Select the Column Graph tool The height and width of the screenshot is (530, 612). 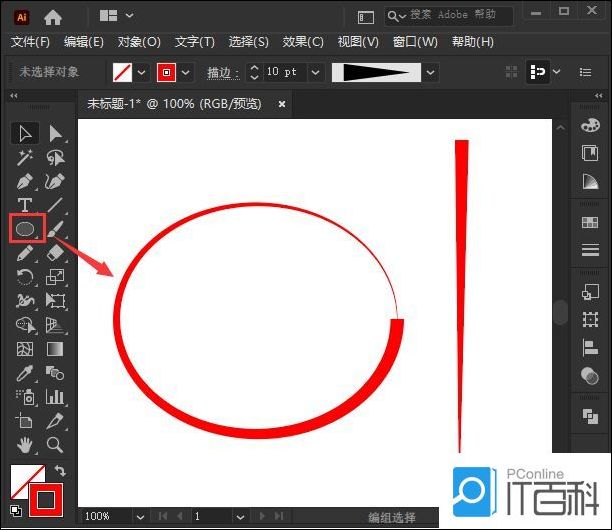coord(55,397)
